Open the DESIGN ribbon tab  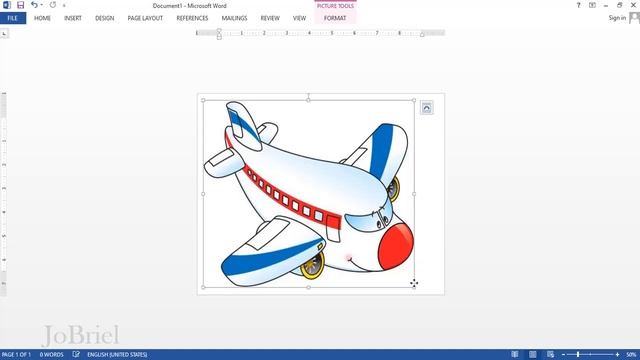coord(104,18)
